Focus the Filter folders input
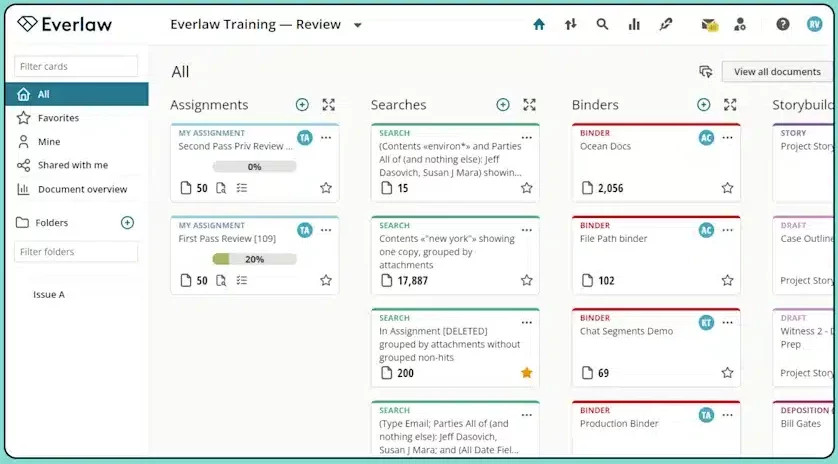The image size is (838, 464). [x=76, y=252]
